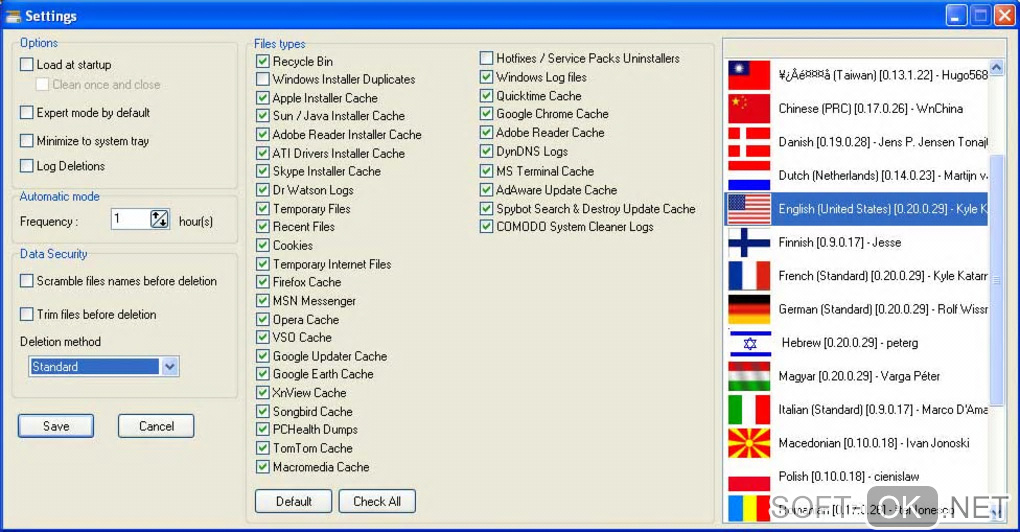Click the Italian flag icon
The height and width of the screenshot is (532, 1020).
[749, 410]
